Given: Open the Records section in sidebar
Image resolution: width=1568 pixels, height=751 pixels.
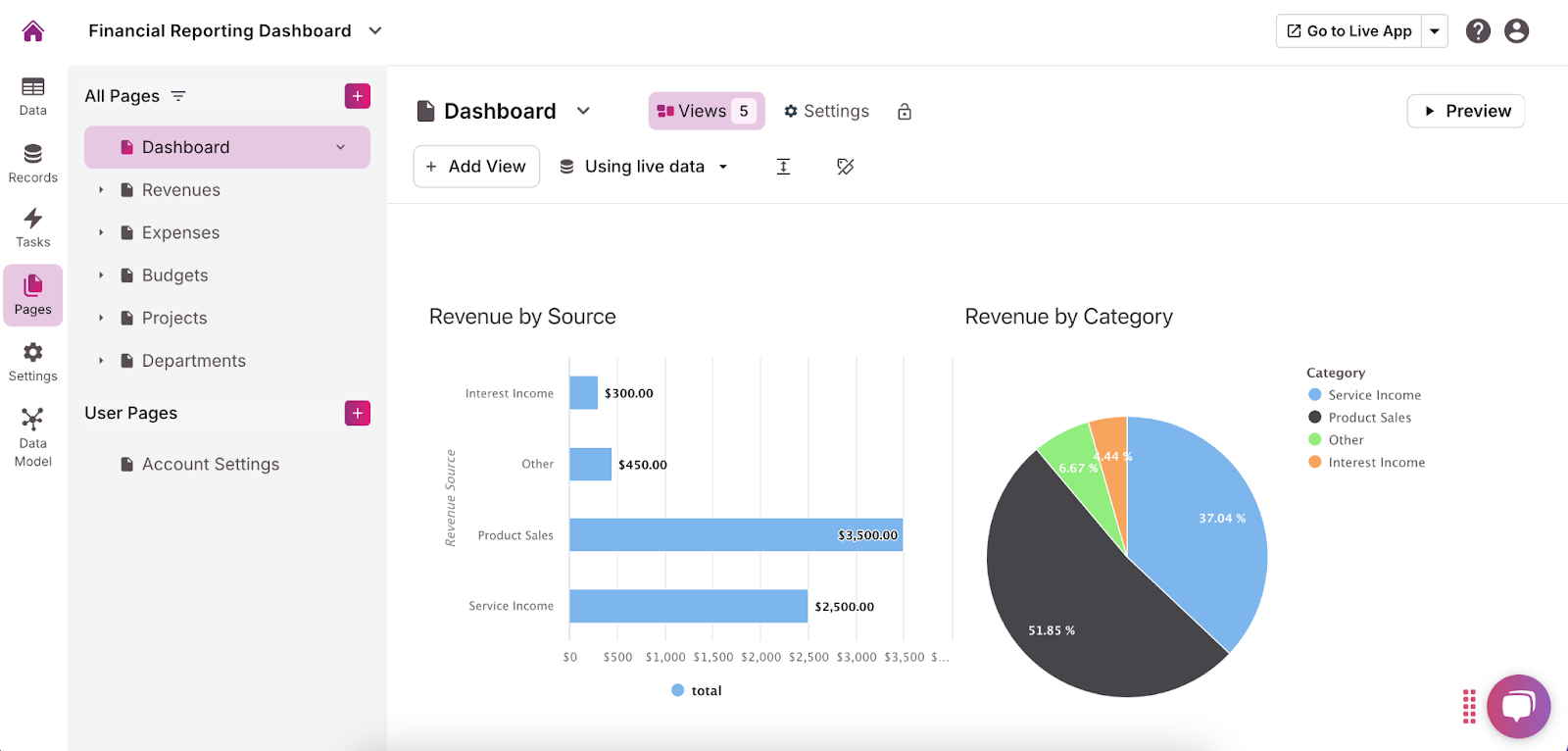Looking at the screenshot, I should (x=33, y=163).
